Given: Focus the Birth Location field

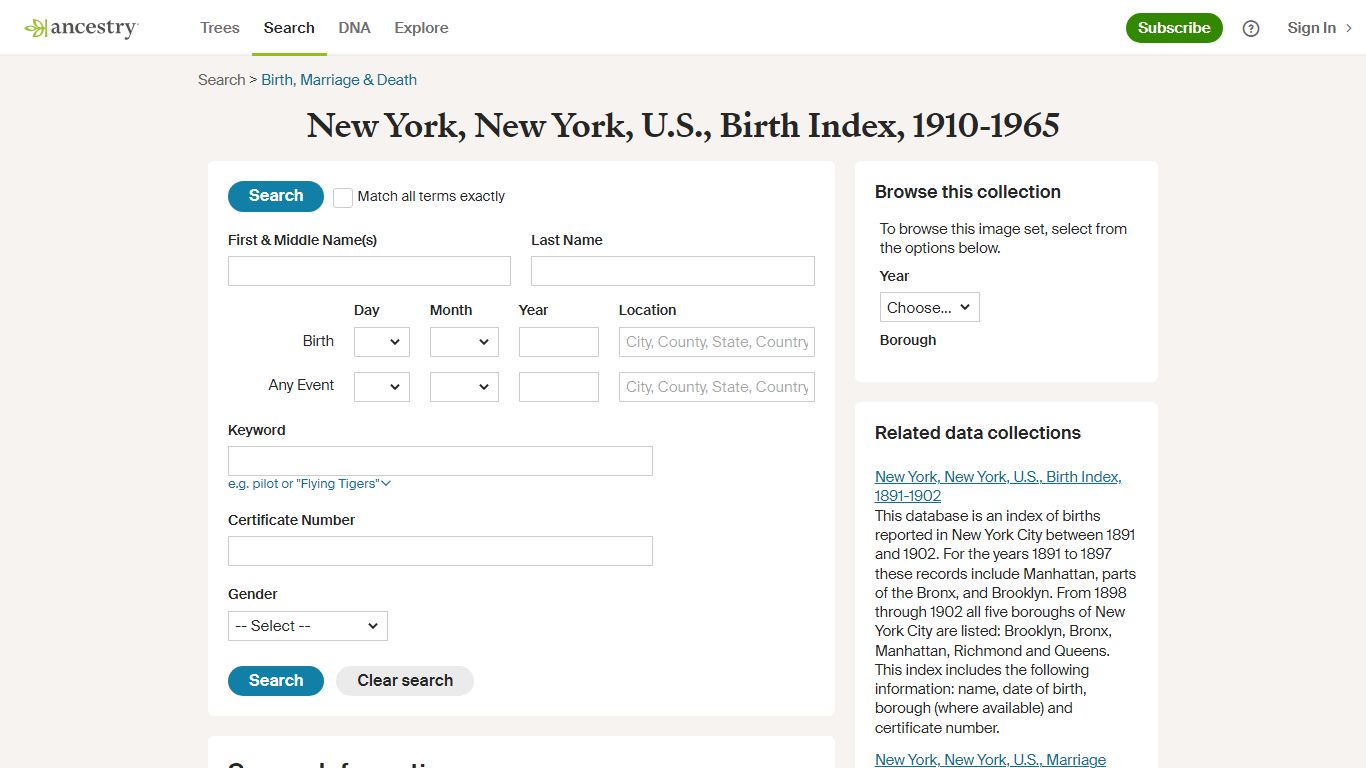Looking at the screenshot, I should (x=717, y=342).
